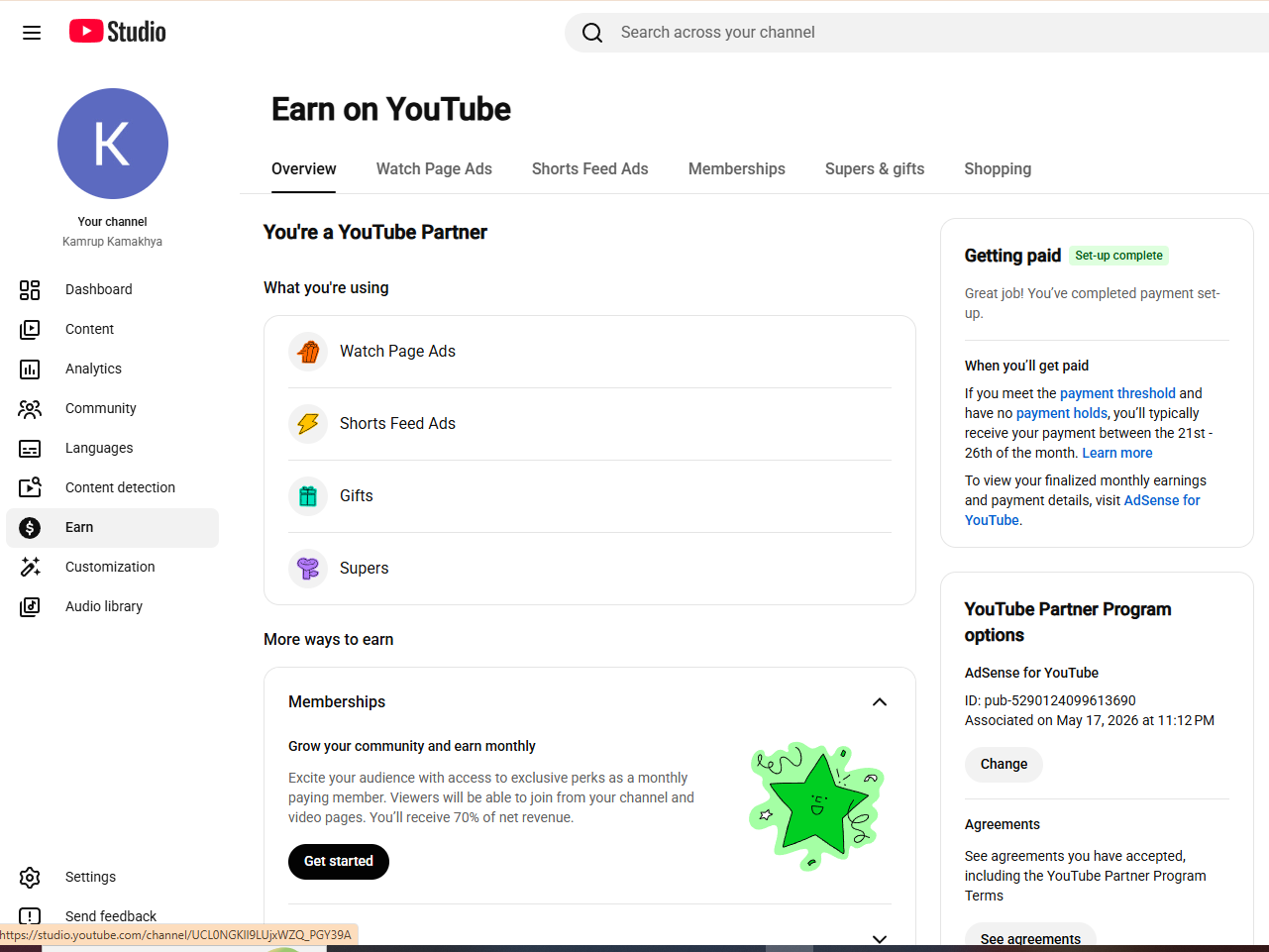Viewport: 1269px width, 952px height.
Task: Click the Shorts Feed Ads lightning icon
Action: [x=308, y=424]
